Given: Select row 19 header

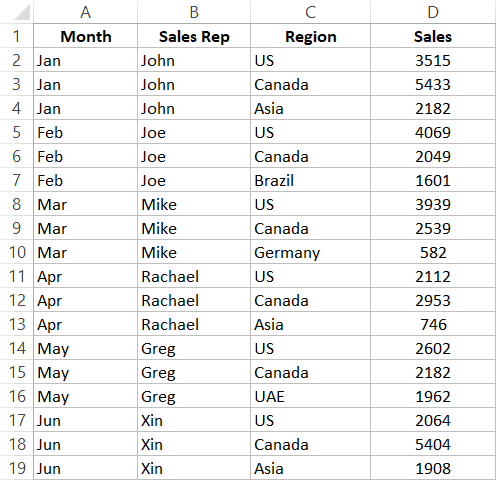Looking at the screenshot, I should click(x=17, y=468).
